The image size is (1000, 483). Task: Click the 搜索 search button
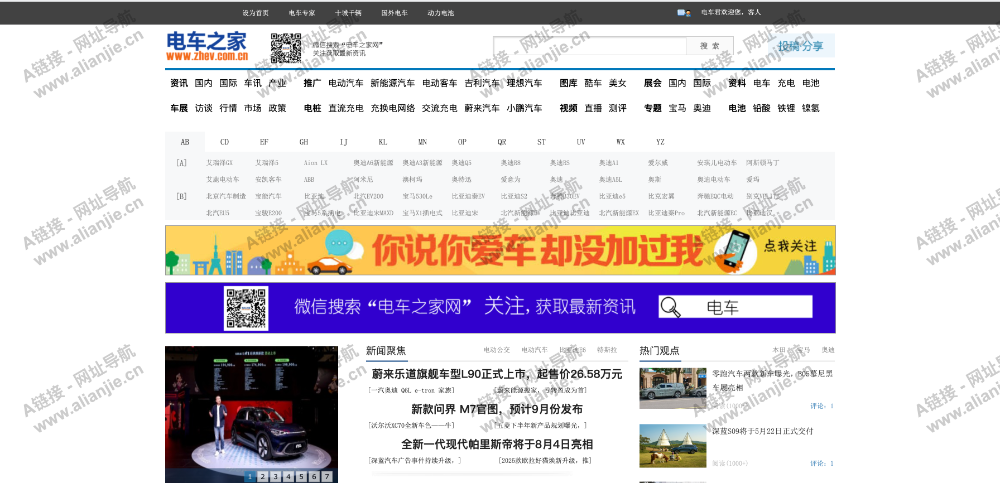(x=710, y=46)
